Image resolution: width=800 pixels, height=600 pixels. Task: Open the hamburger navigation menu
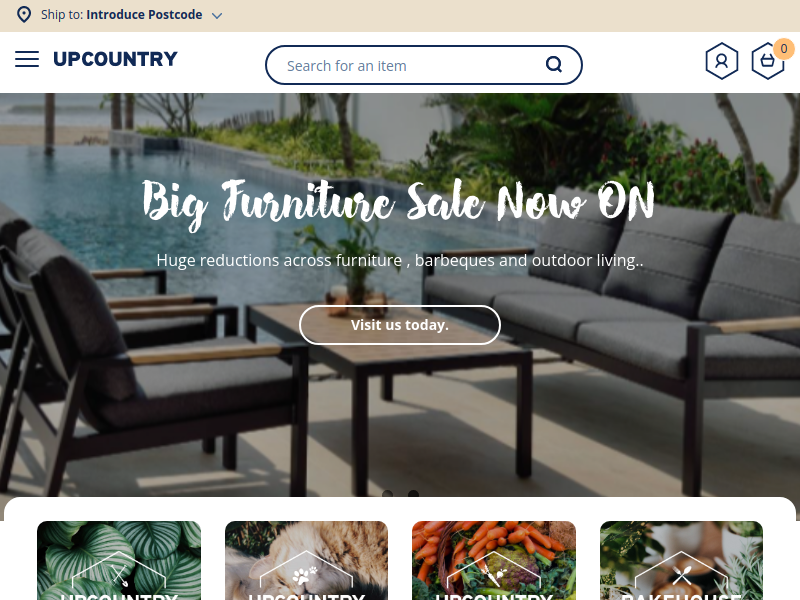pyautogui.click(x=27, y=59)
